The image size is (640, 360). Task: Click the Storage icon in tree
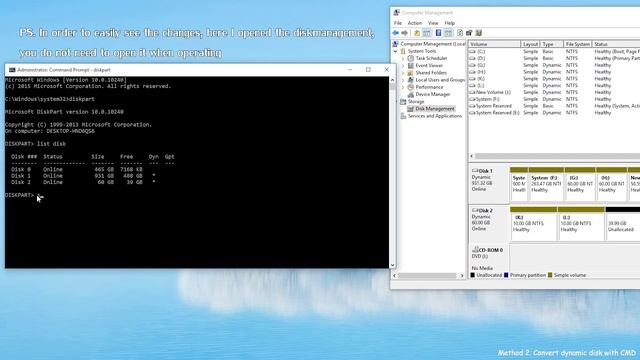[x=403, y=102]
